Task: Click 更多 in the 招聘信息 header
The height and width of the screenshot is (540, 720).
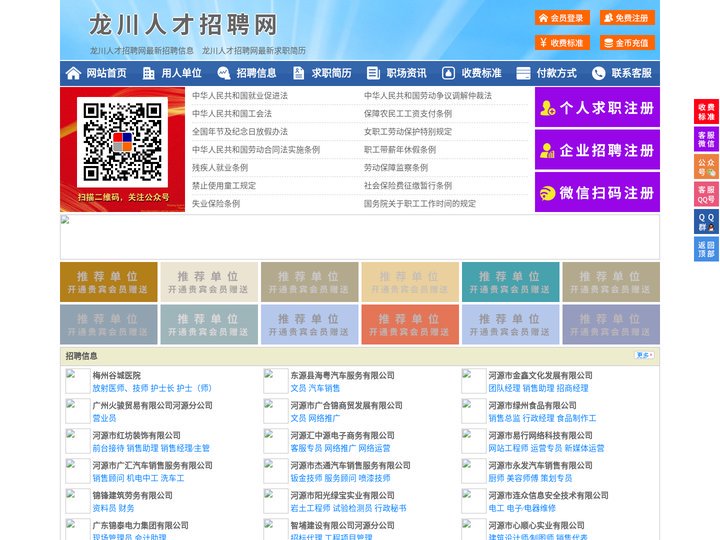Action: pyautogui.click(x=644, y=355)
